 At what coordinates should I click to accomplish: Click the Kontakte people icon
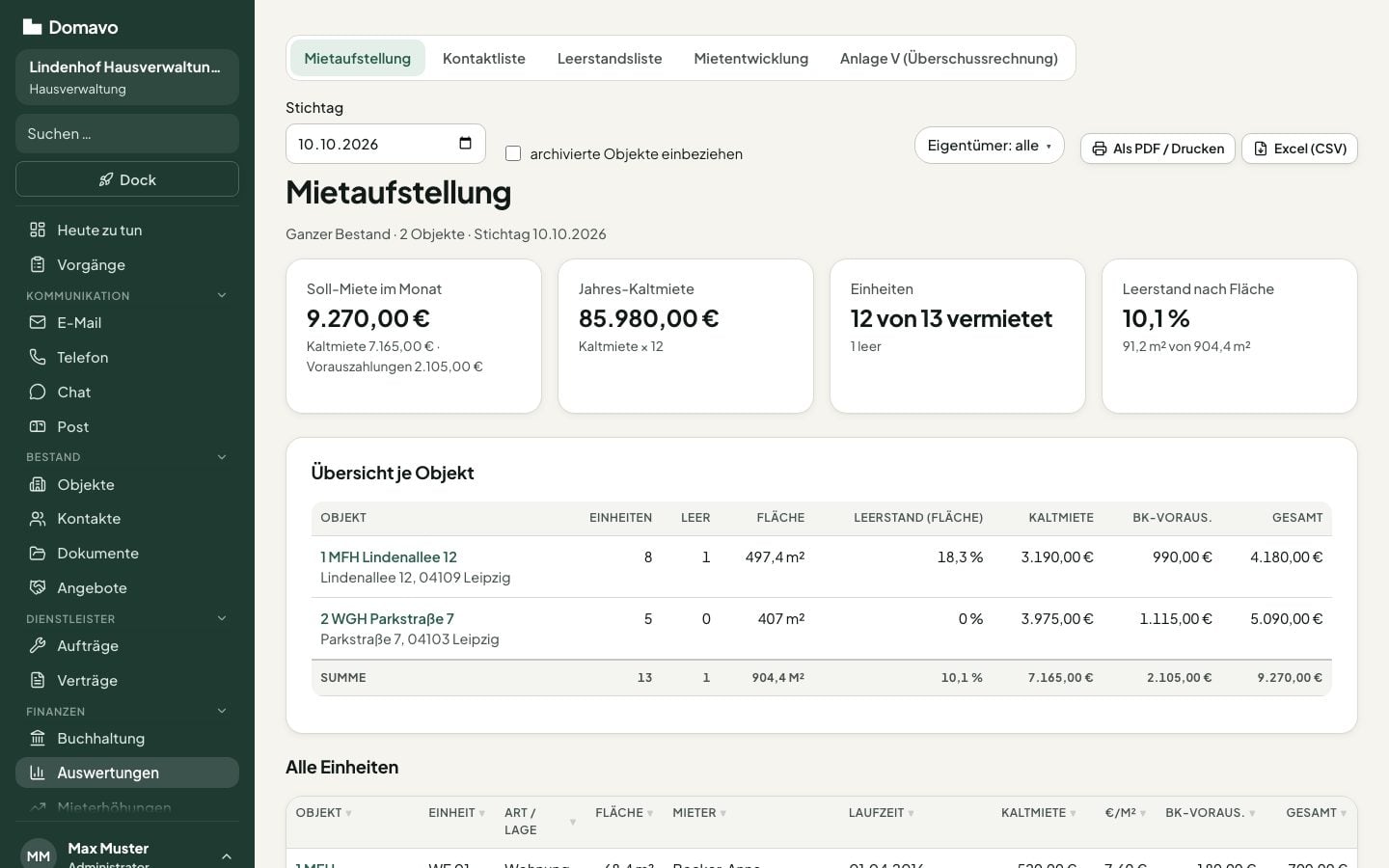click(x=38, y=519)
